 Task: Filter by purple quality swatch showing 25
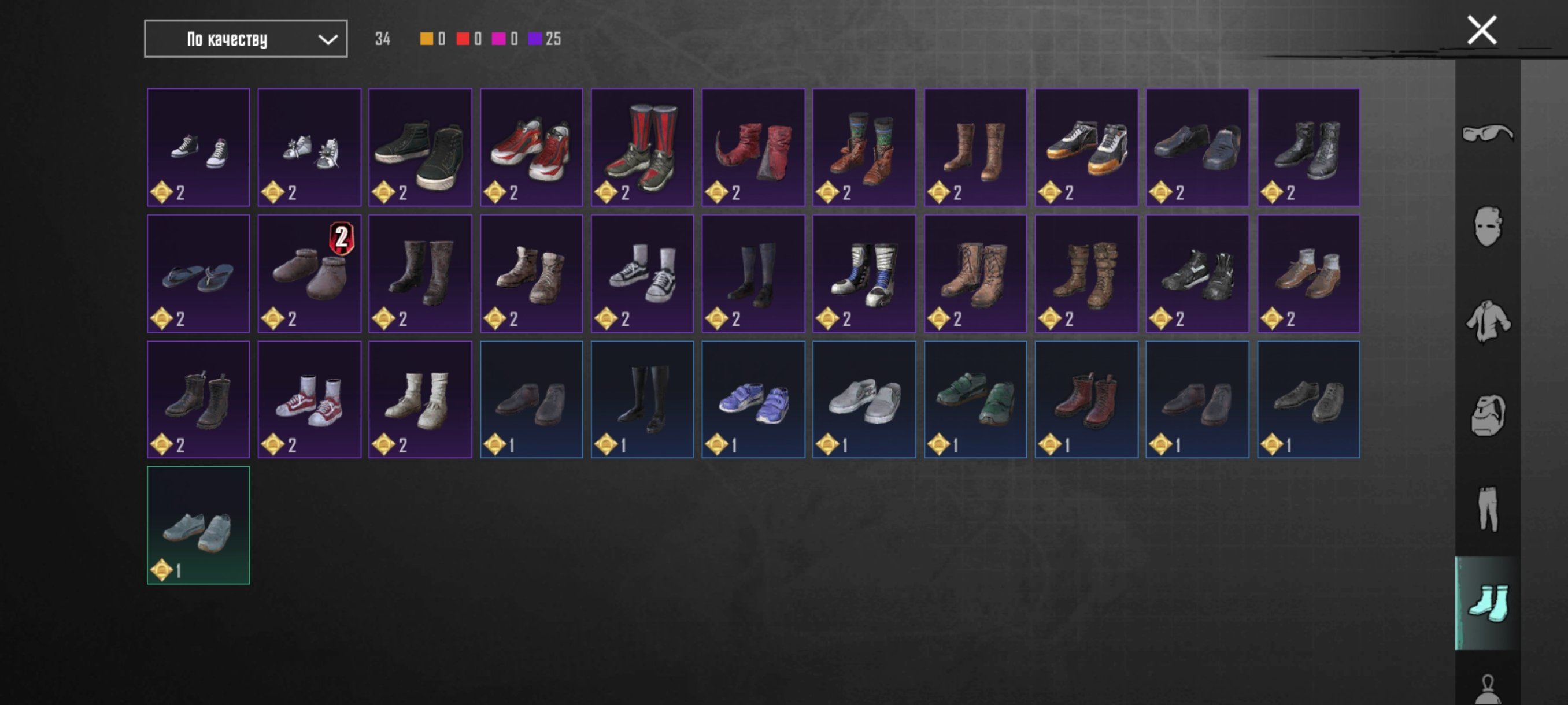535,39
